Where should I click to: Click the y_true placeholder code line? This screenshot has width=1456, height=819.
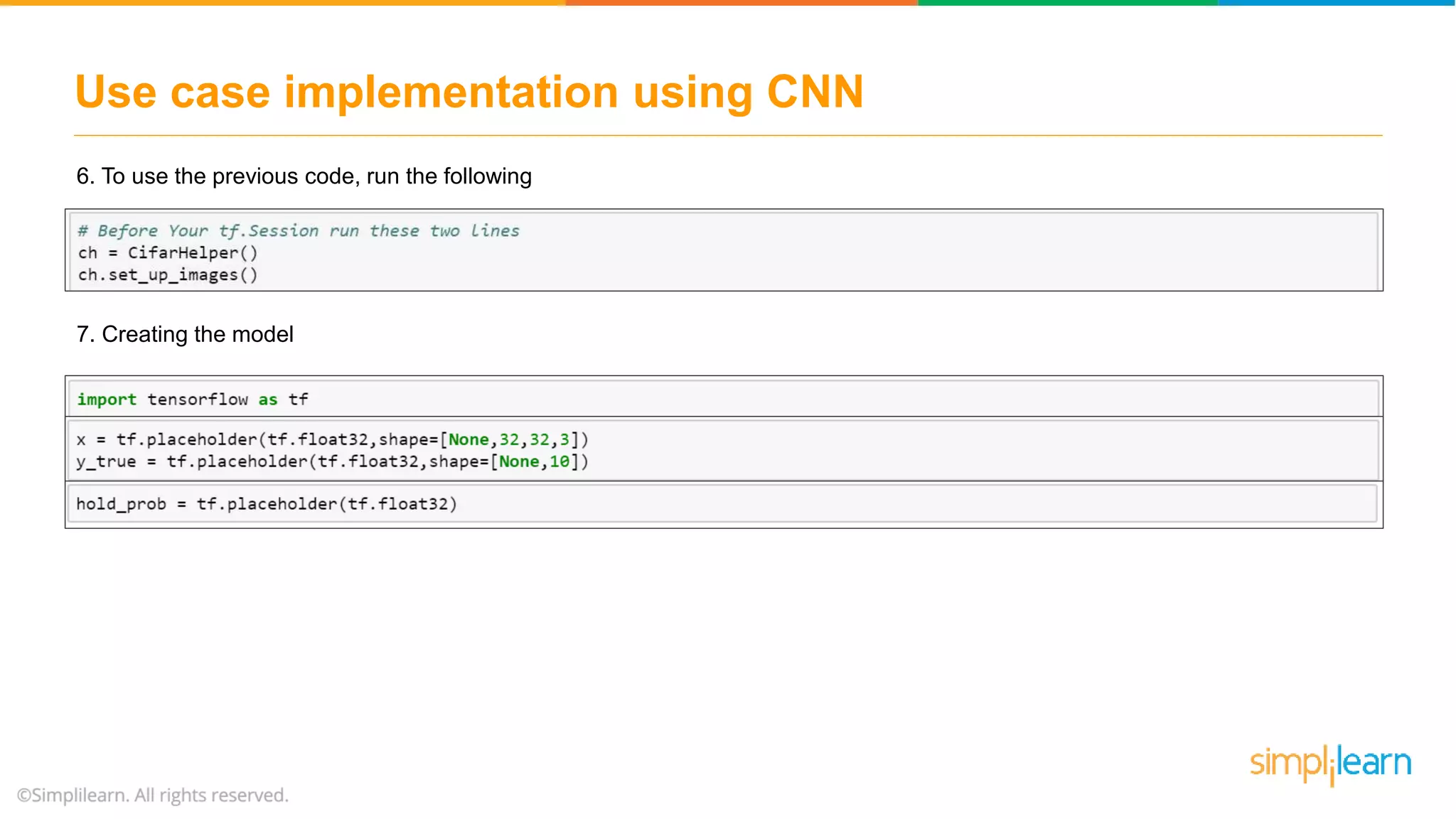tap(332, 461)
